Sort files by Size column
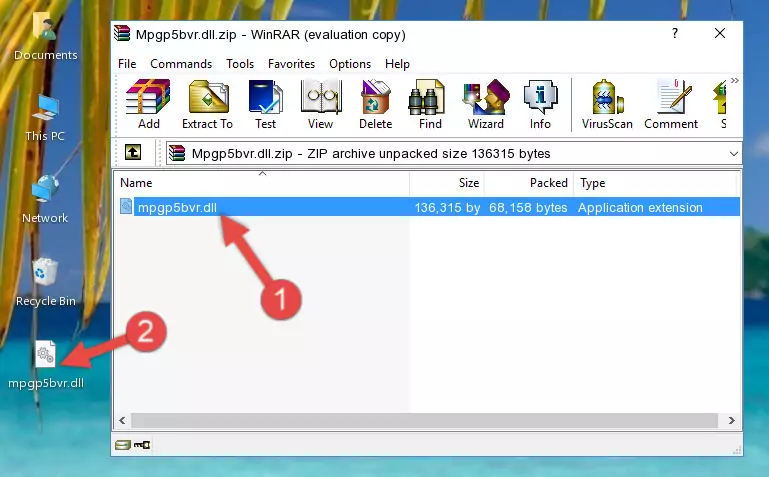This screenshot has width=769, height=477. pos(447,183)
